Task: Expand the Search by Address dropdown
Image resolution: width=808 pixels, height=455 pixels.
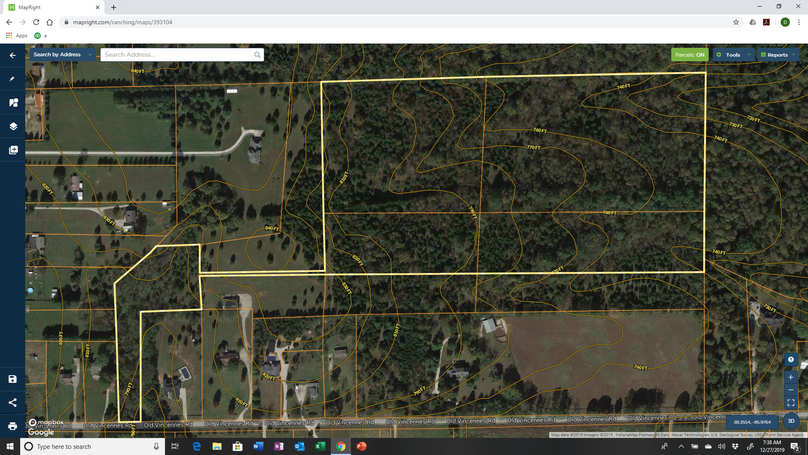Action: click(62, 55)
